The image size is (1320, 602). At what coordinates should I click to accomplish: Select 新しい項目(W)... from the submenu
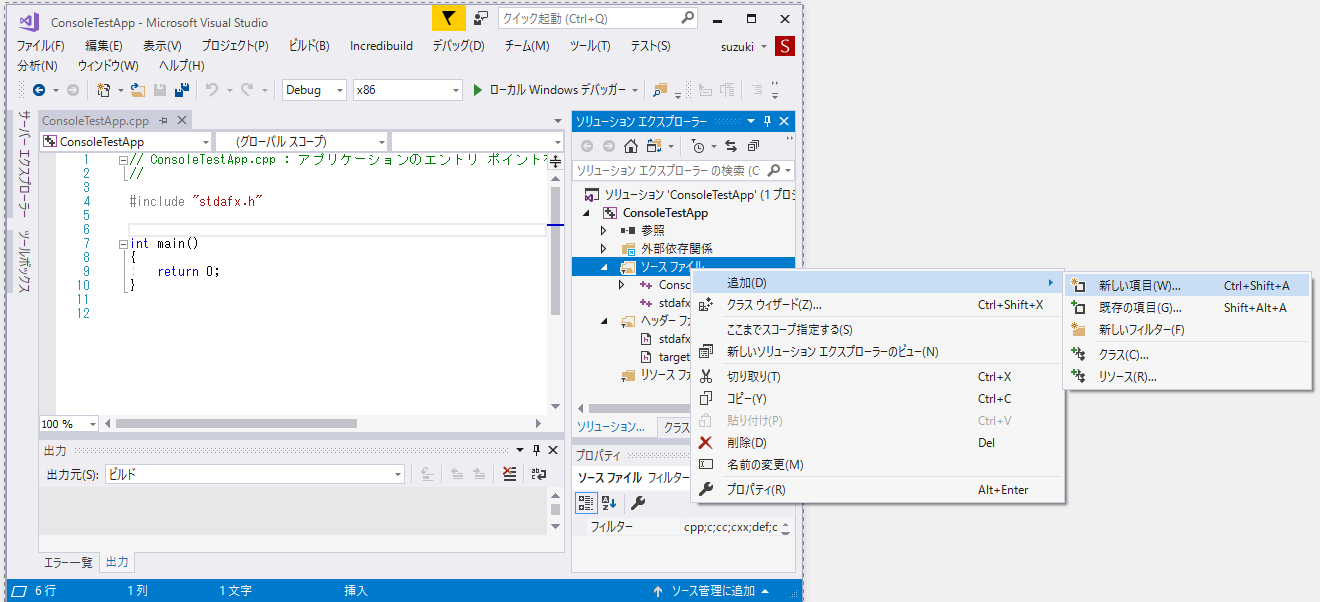(x=1139, y=286)
